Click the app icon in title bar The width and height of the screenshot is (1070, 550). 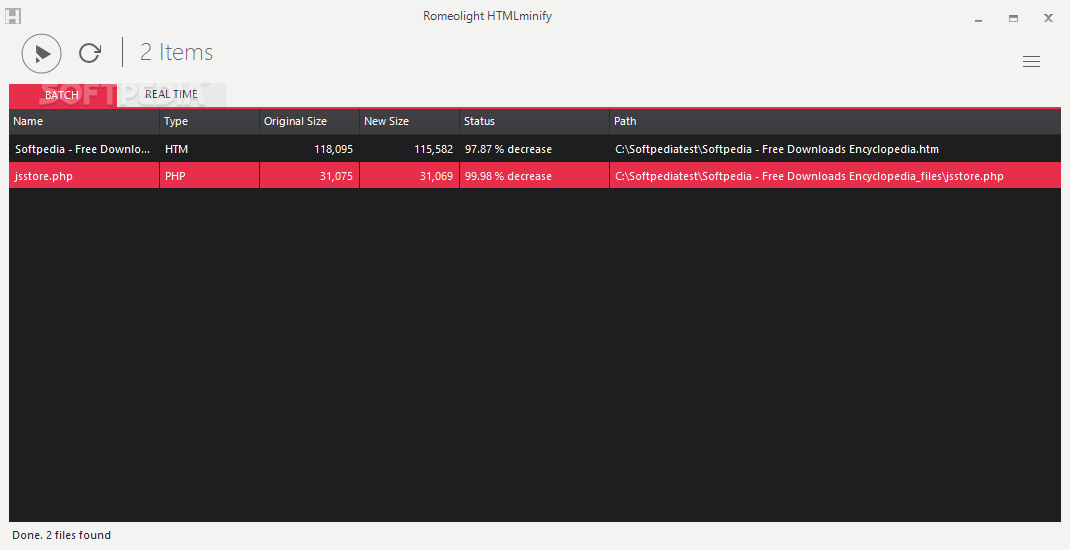click(13, 16)
